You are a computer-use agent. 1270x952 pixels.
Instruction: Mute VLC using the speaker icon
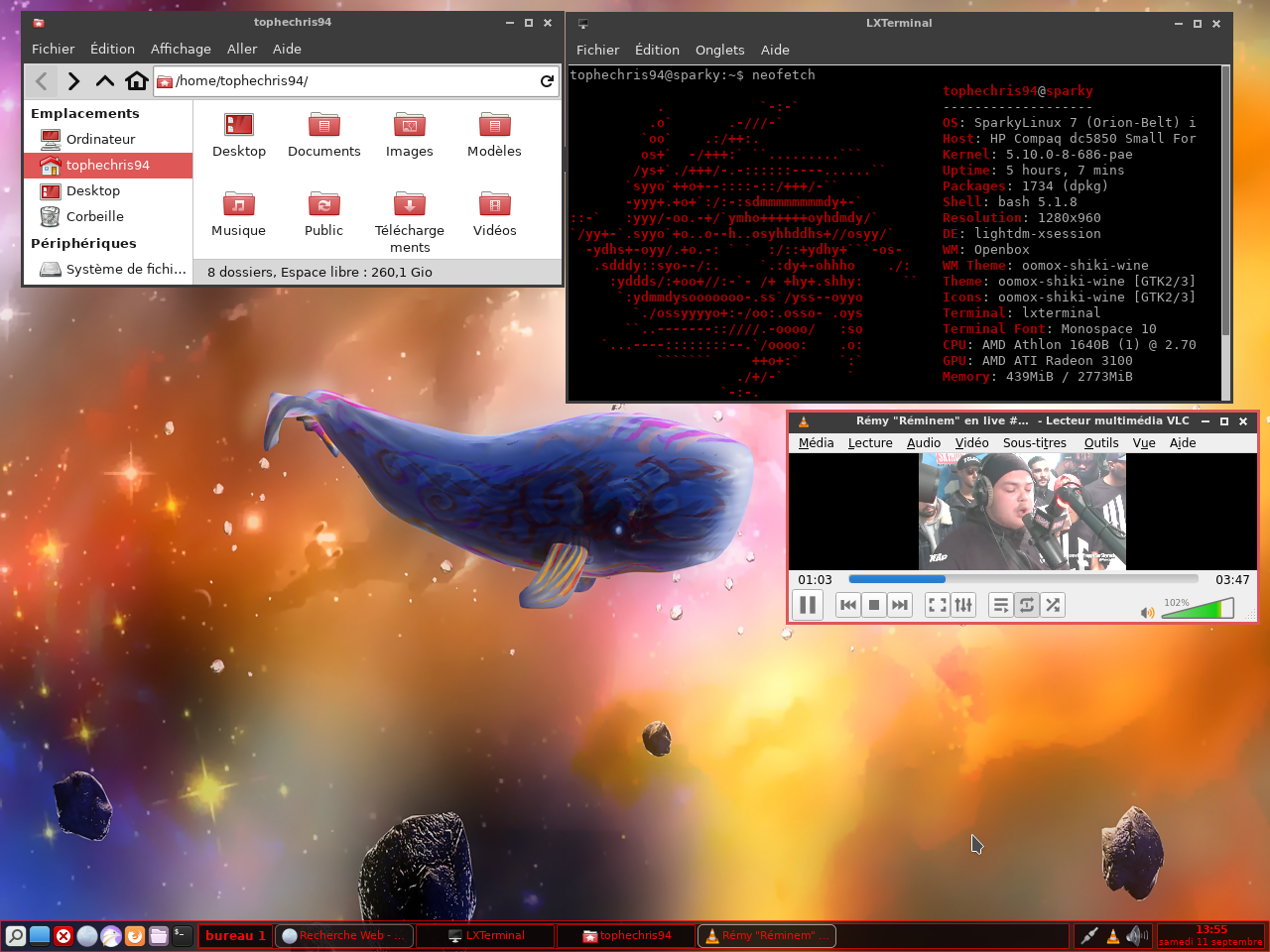(x=1147, y=612)
